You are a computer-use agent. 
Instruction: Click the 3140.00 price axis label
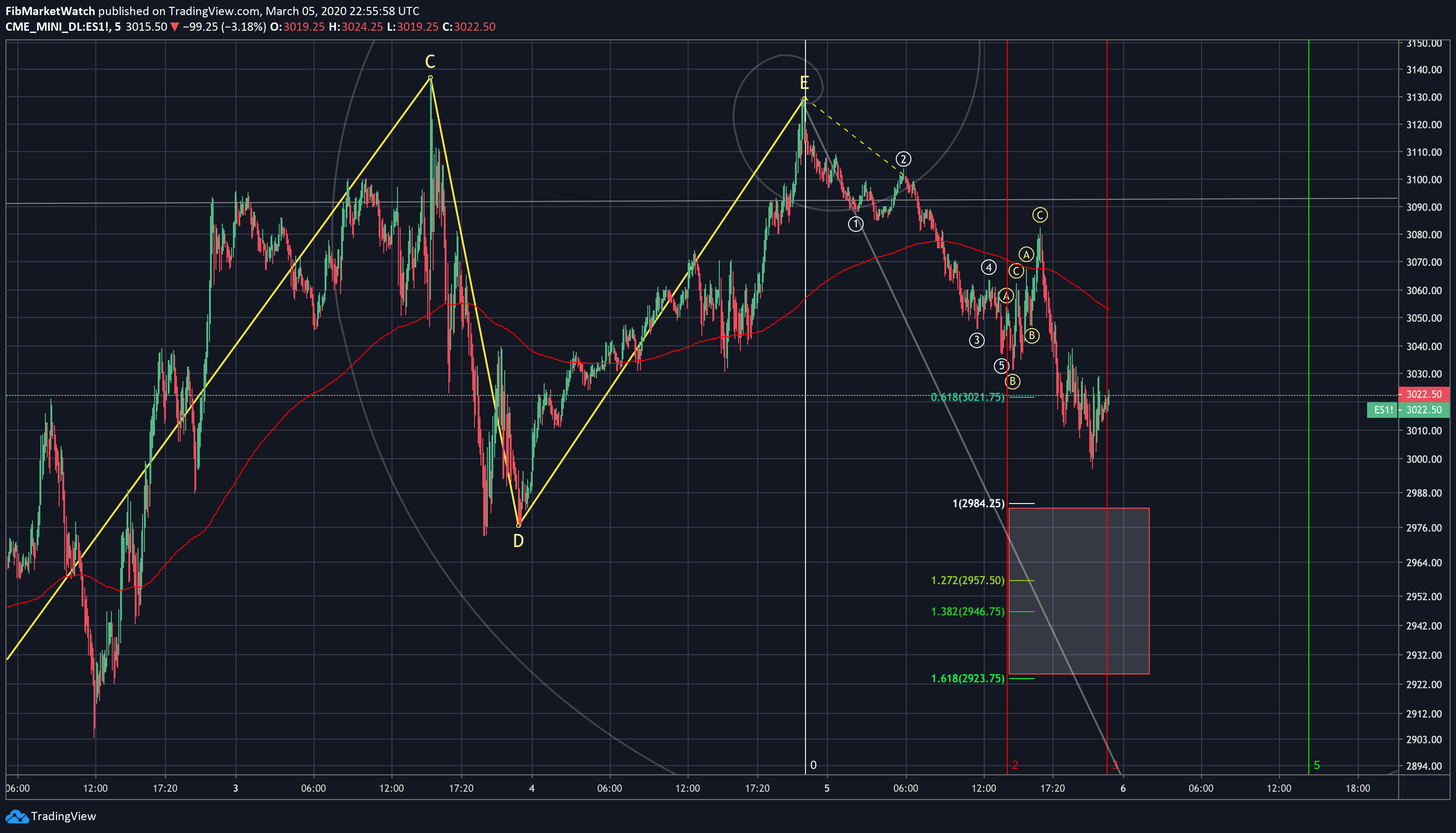pyautogui.click(x=1423, y=70)
